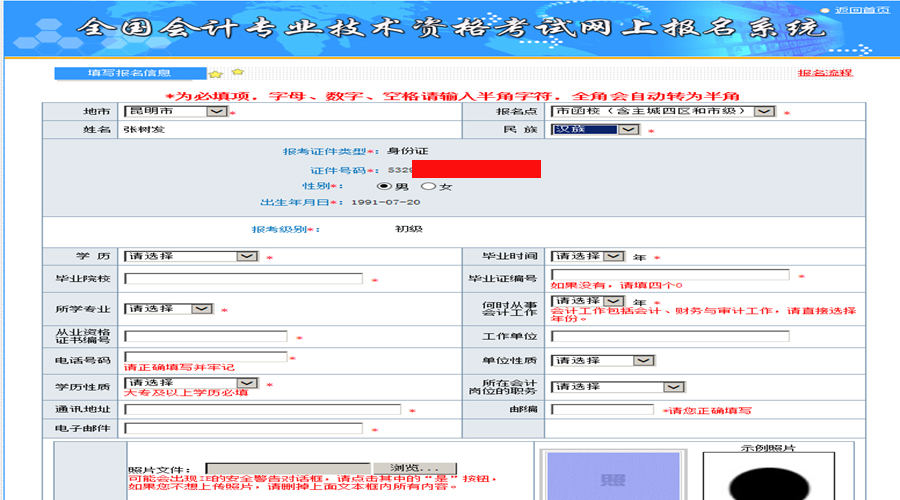900x500 pixels.
Task: Expand the 报名点 registration site dropdown
Action: tap(764, 112)
